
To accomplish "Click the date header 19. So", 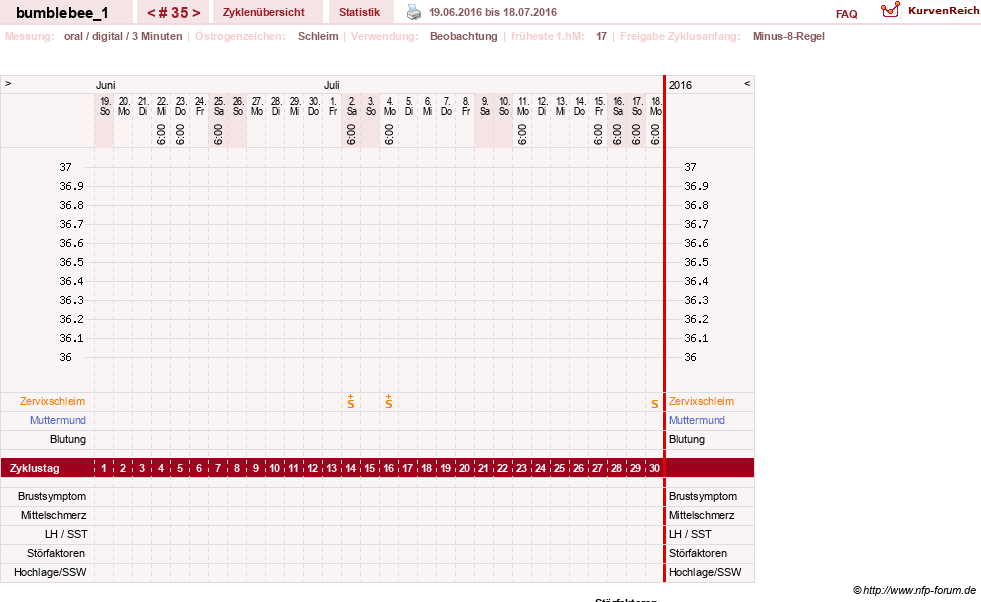I will tap(105, 106).
